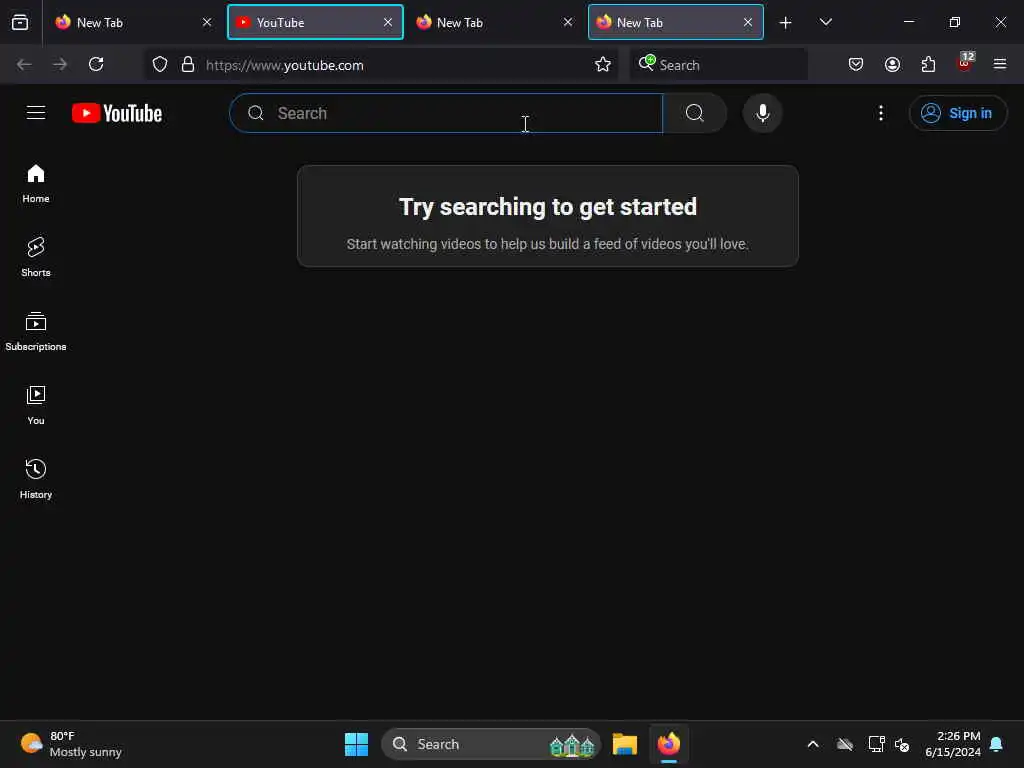Screen dimensions: 1024x768
Task: Open History in the sidebar
Action: click(36, 479)
